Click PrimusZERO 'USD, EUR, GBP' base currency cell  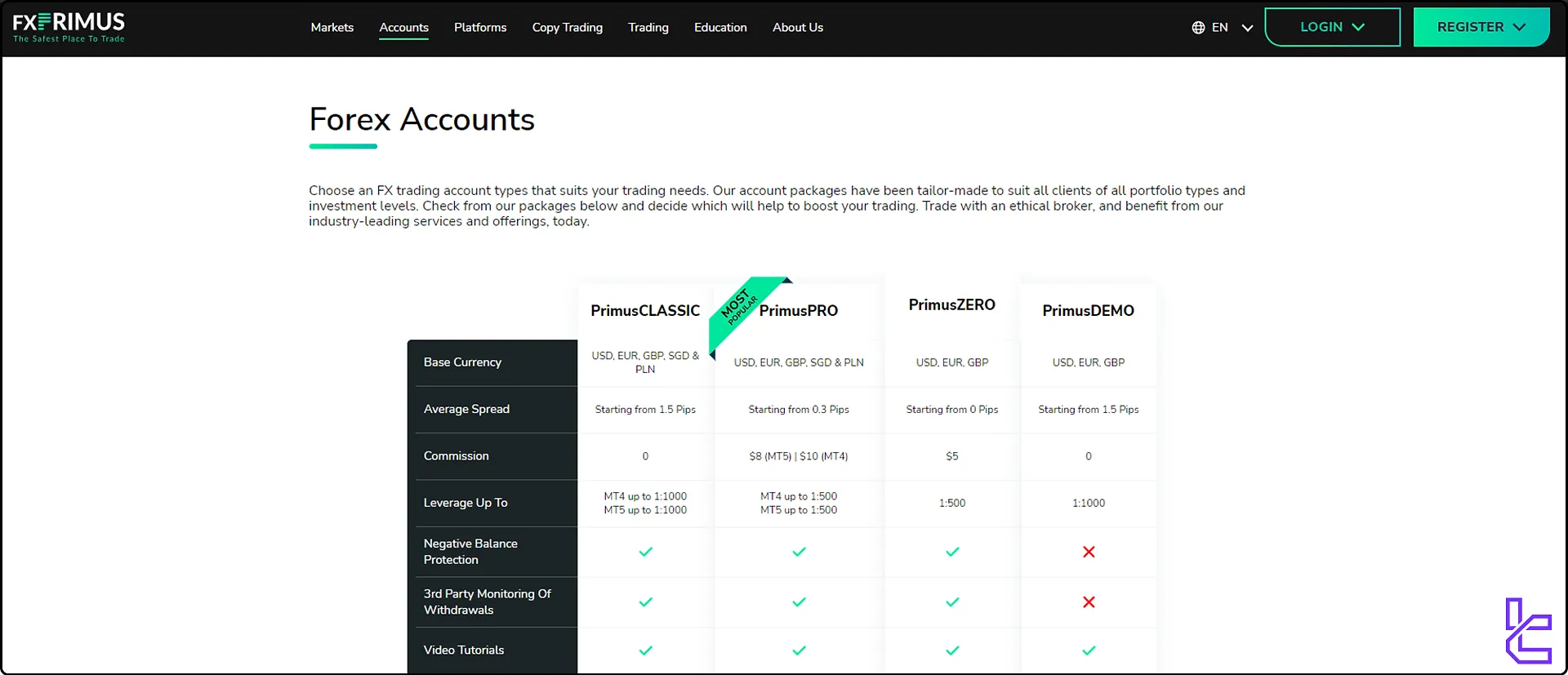952,362
